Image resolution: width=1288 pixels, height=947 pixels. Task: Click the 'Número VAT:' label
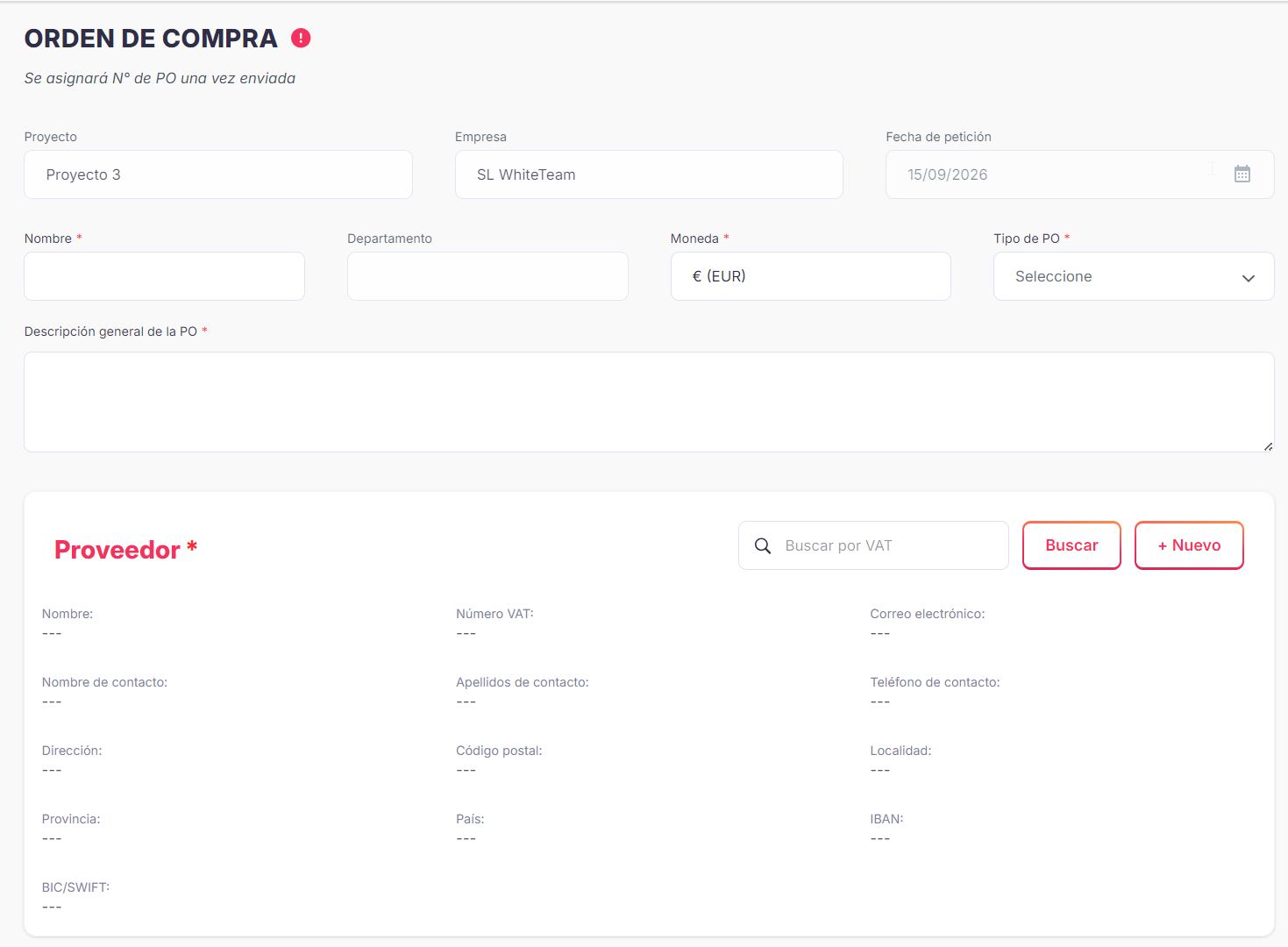495,614
